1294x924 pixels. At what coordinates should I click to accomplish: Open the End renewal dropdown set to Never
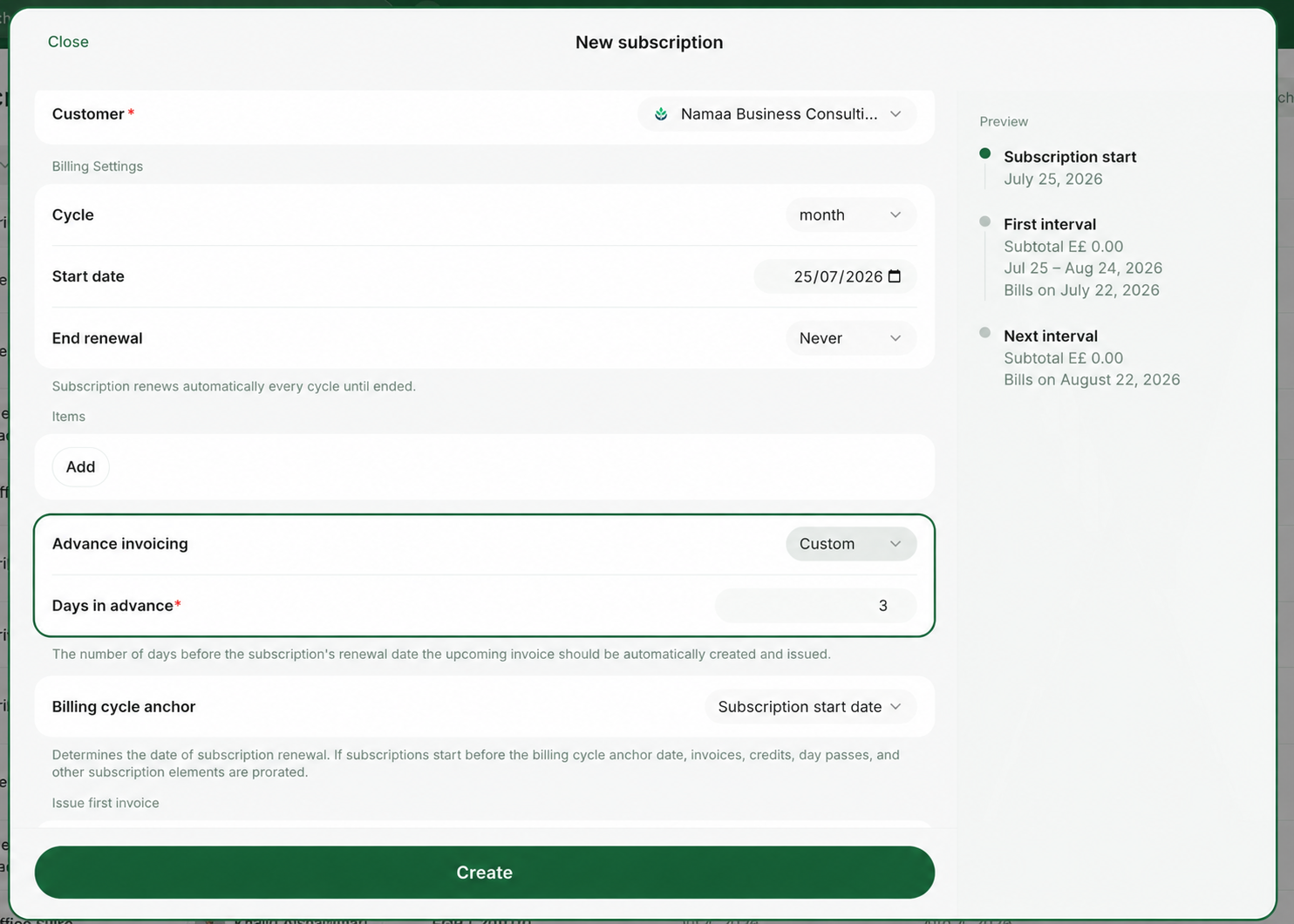850,338
